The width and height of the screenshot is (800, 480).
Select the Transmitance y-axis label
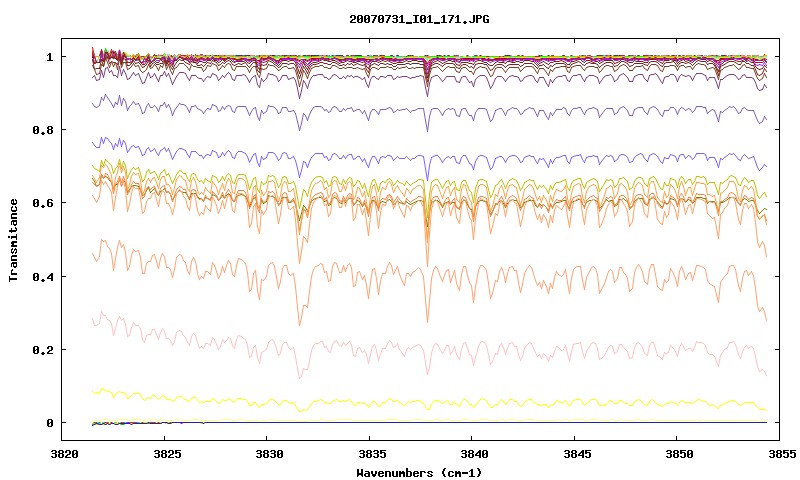pyautogui.click(x=13, y=240)
